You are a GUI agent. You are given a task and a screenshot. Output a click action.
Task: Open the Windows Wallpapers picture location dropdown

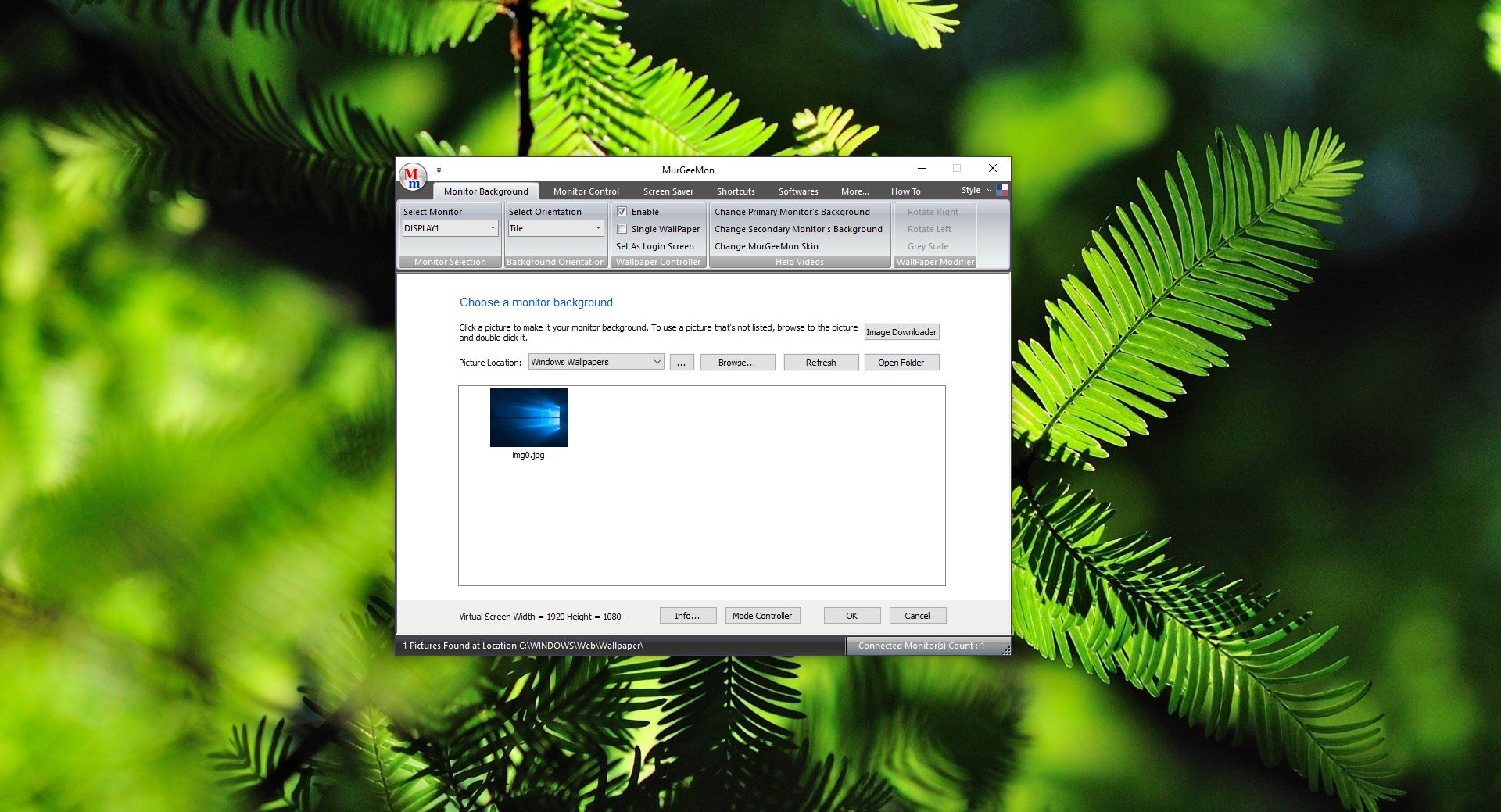[657, 362]
